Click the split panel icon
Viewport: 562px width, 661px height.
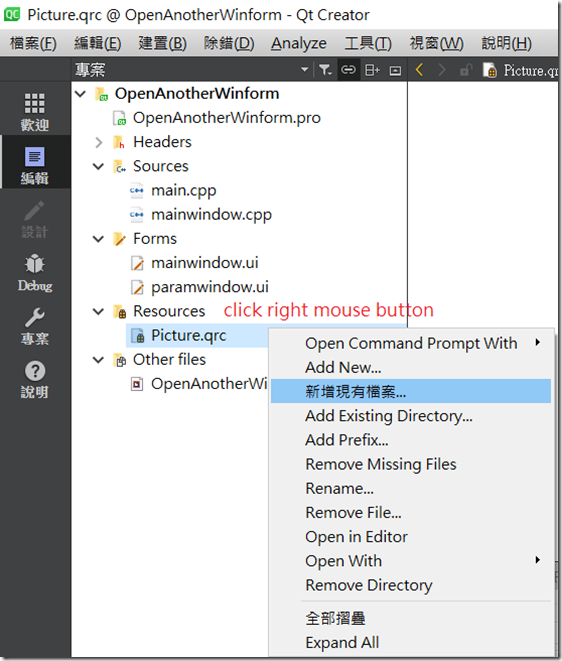tap(372, 70)
